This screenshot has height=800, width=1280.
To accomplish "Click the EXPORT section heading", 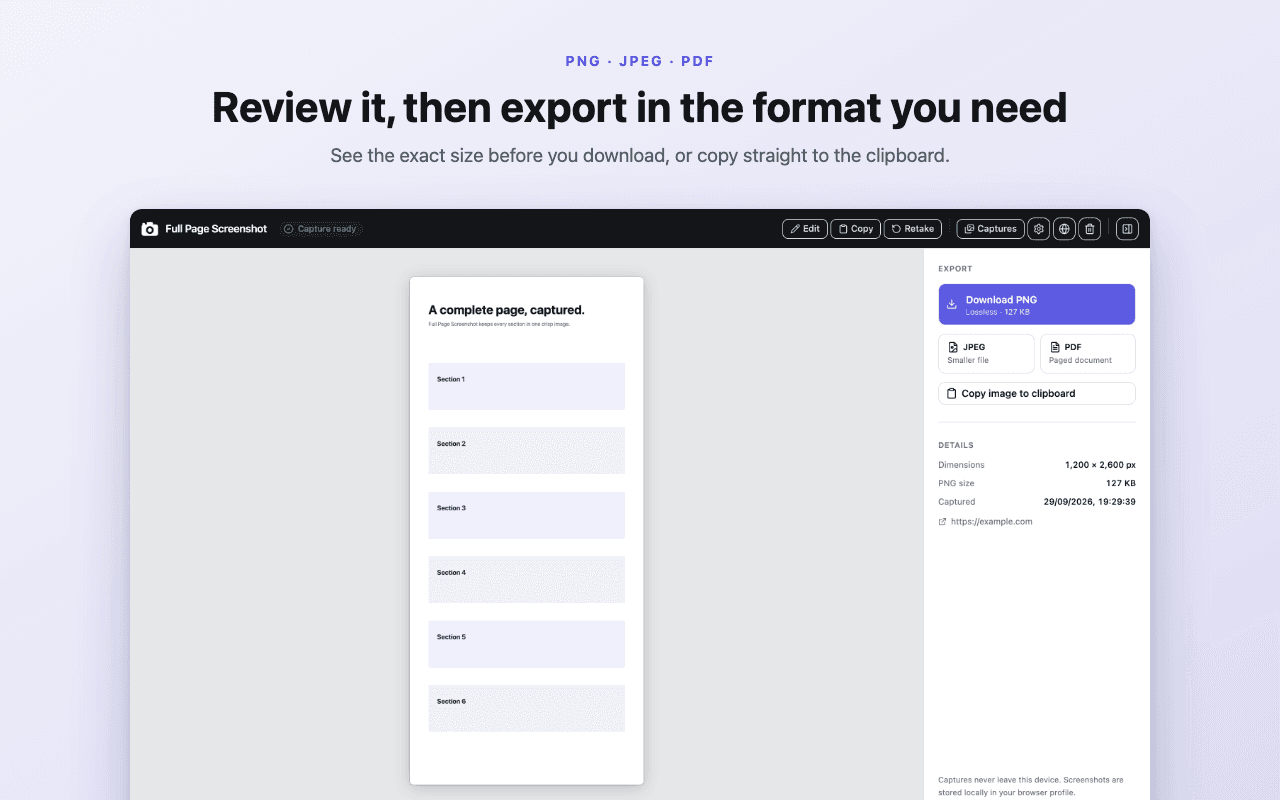I will click(x=955, y=268).
